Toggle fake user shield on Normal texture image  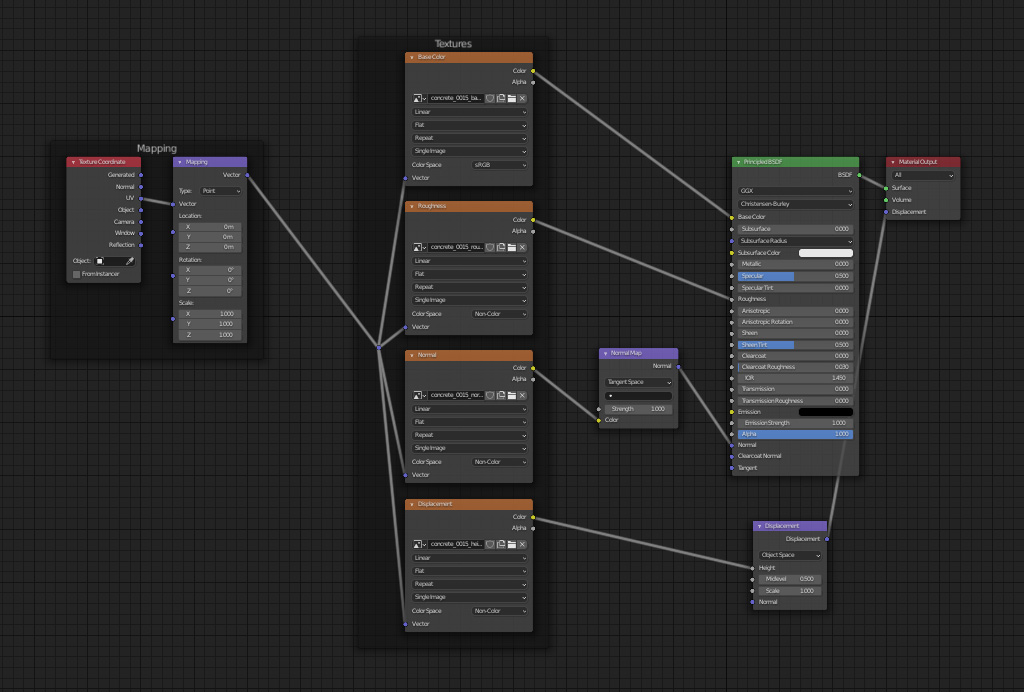tap(490, 396)
